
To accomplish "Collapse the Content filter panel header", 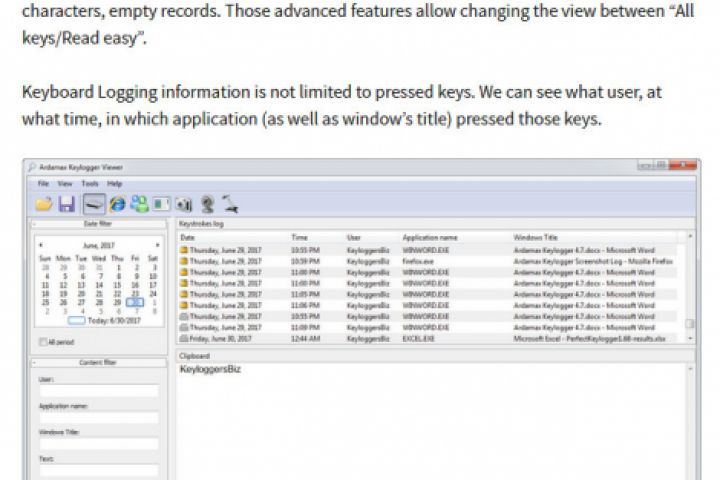I will [98, 362].
